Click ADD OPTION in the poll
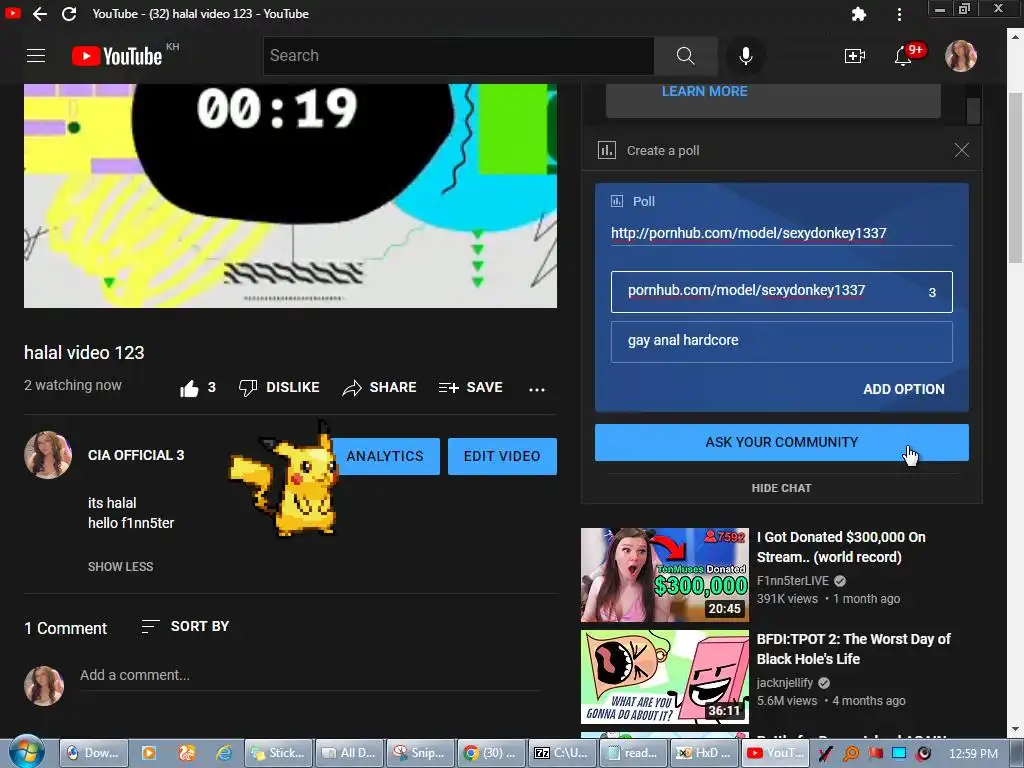Viewport: 1024px width, 768px height. [x=904, y=389]
